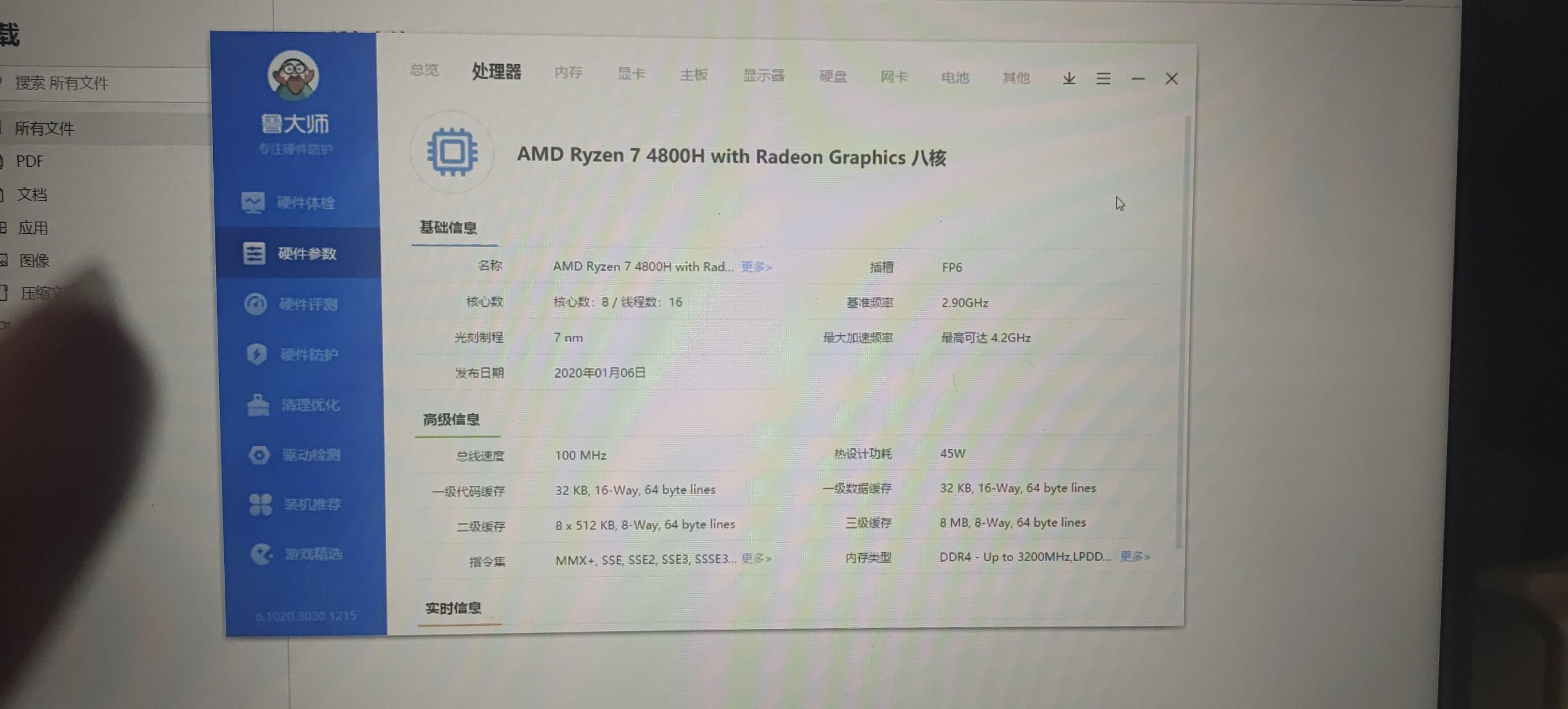Screen dimensions: 1568x709
Task: Expand 更多> next to 内存类型 DDR4 entry
Action: 1134,556
